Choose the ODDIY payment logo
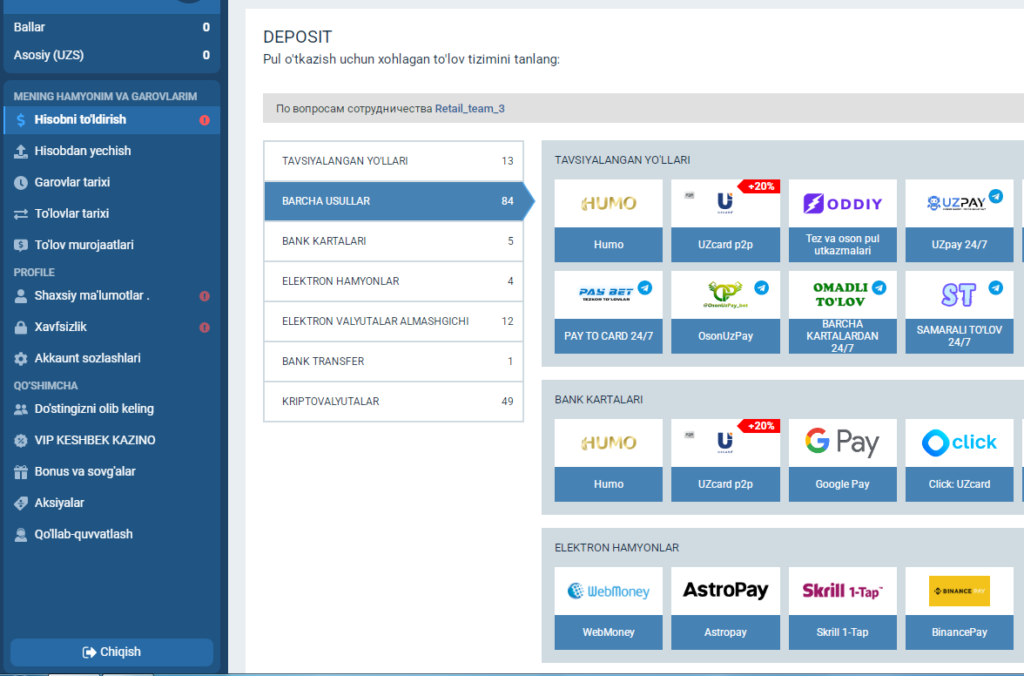 tap(842, 204)
